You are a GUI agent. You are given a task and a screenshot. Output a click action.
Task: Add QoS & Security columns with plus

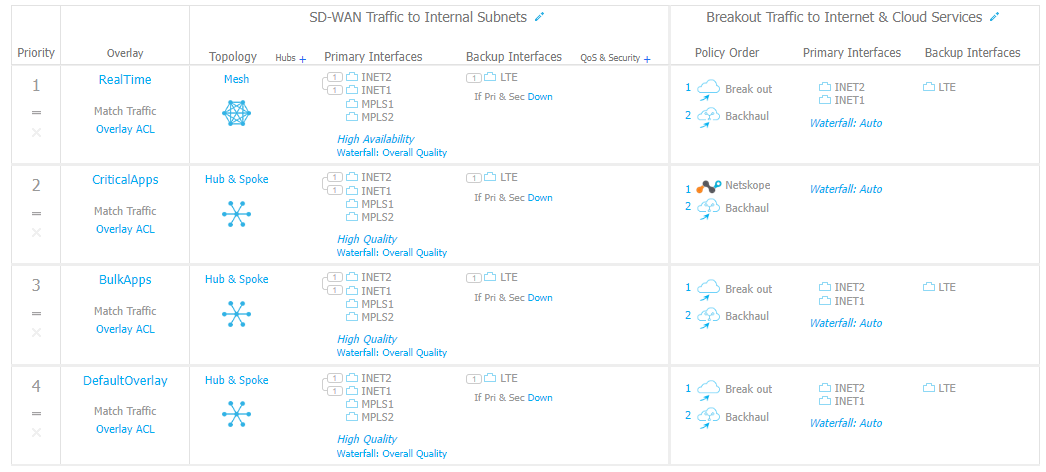(x=647, y=59)
